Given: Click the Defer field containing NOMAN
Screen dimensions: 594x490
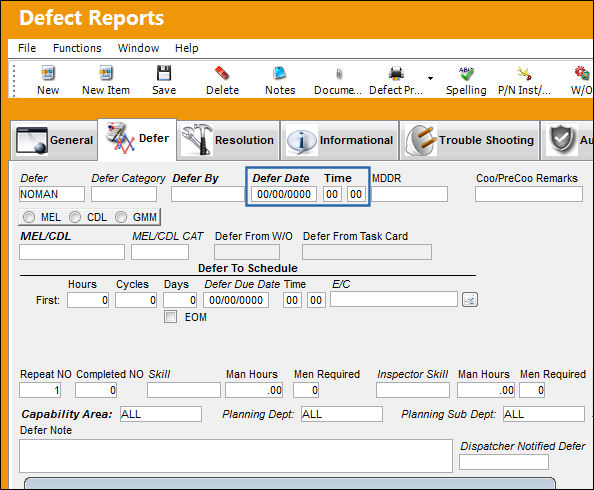Looking at the screenshot, I should coord(52,194).
